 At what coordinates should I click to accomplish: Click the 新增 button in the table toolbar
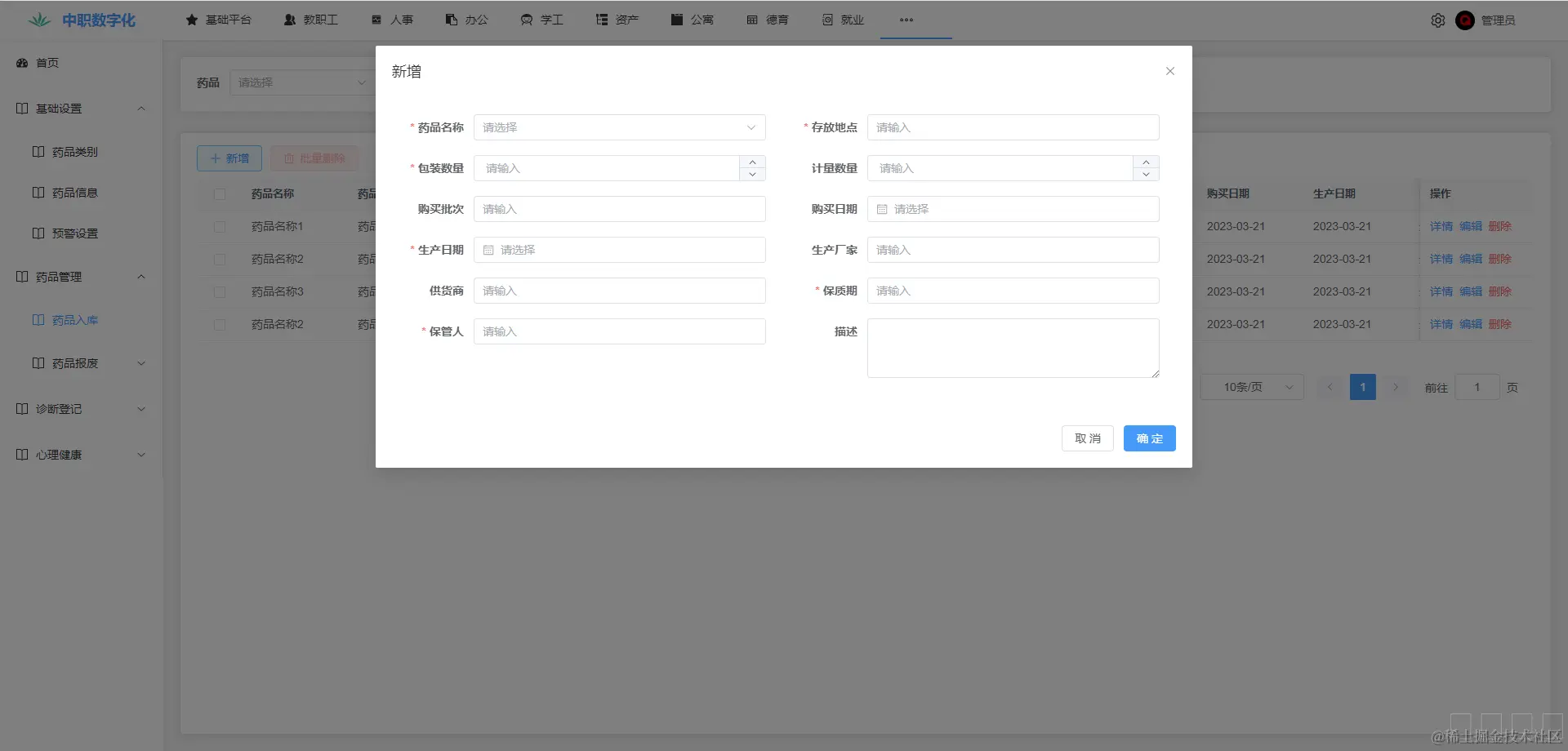pos(229,158)
